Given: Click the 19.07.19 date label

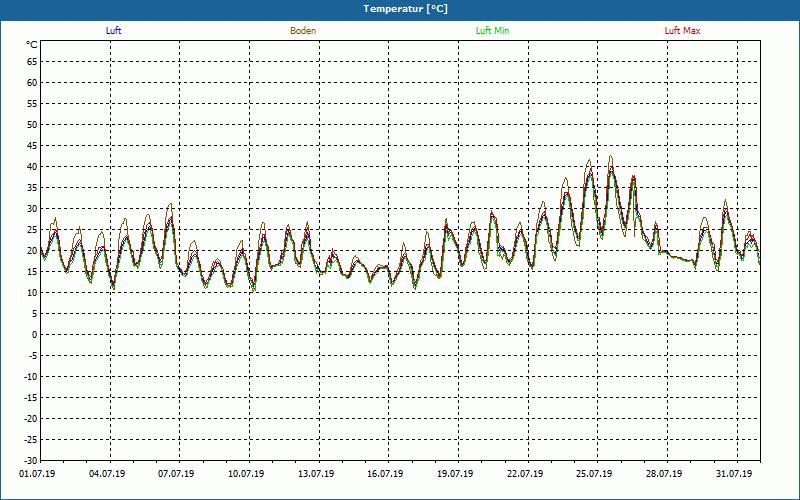Looking at the screenshot, I should point(455,474).
